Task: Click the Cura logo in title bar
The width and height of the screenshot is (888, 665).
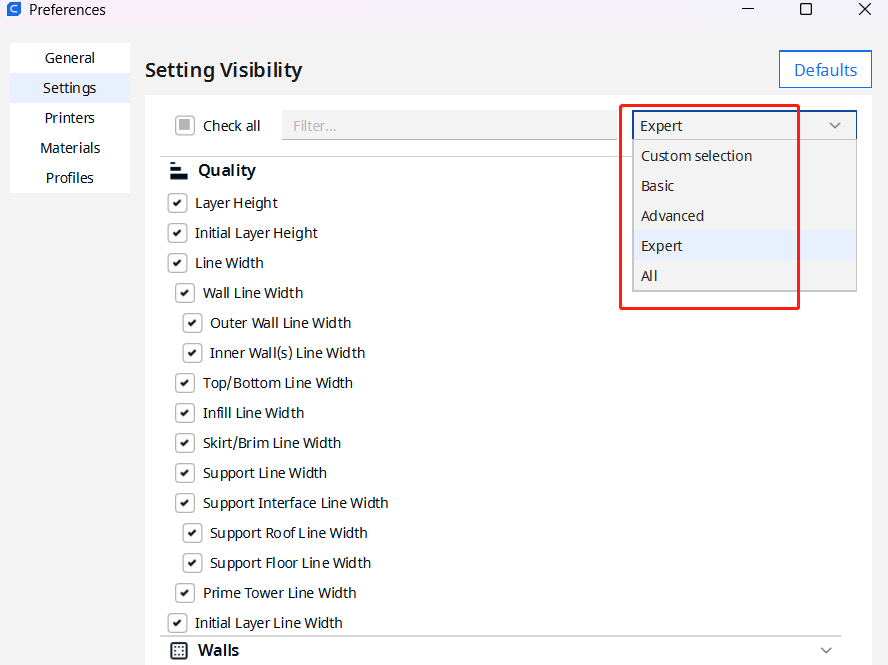Action: (14, 9)
